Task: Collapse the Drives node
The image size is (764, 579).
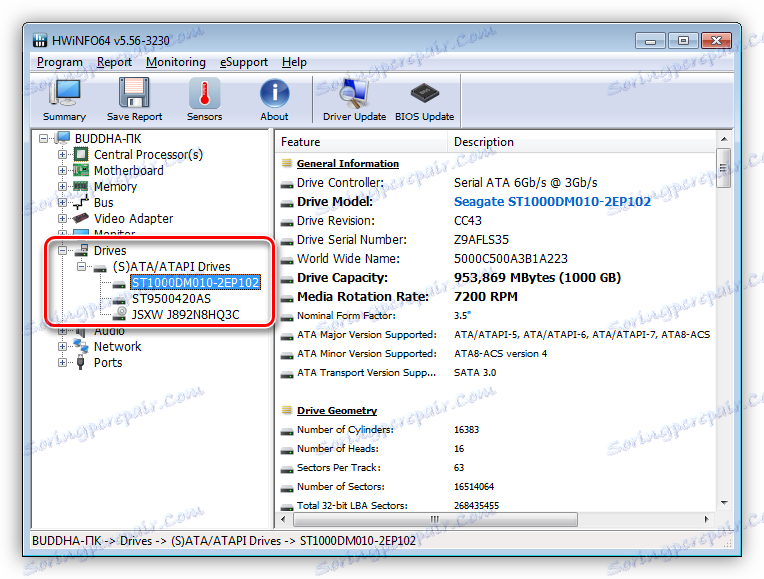Action: tap(62, 250)
